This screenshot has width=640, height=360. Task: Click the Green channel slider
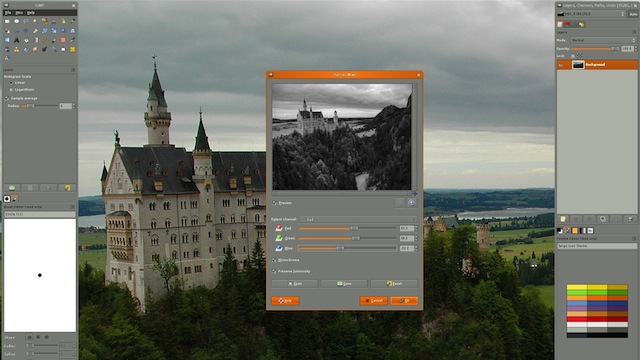[347, 238]
